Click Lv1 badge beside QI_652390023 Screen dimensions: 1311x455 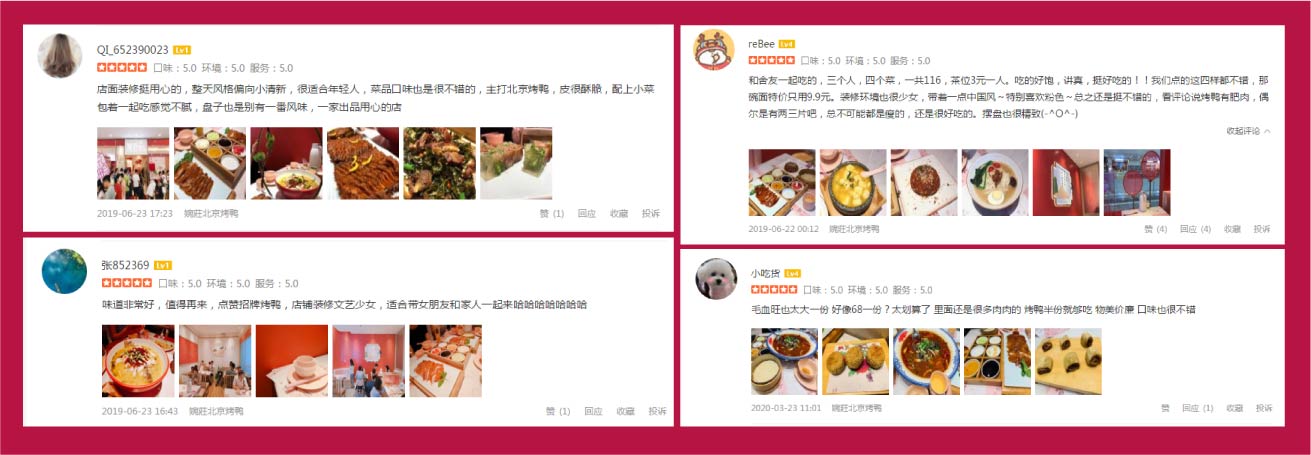coord(182,49)
